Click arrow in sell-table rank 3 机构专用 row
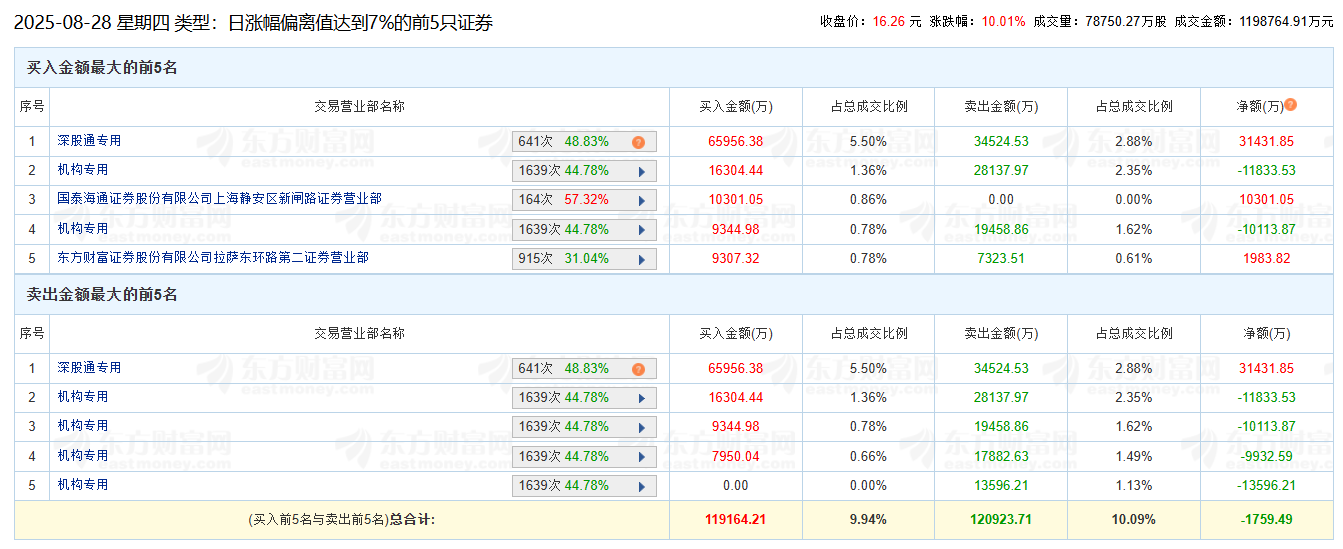 click(x=640, y=427)
